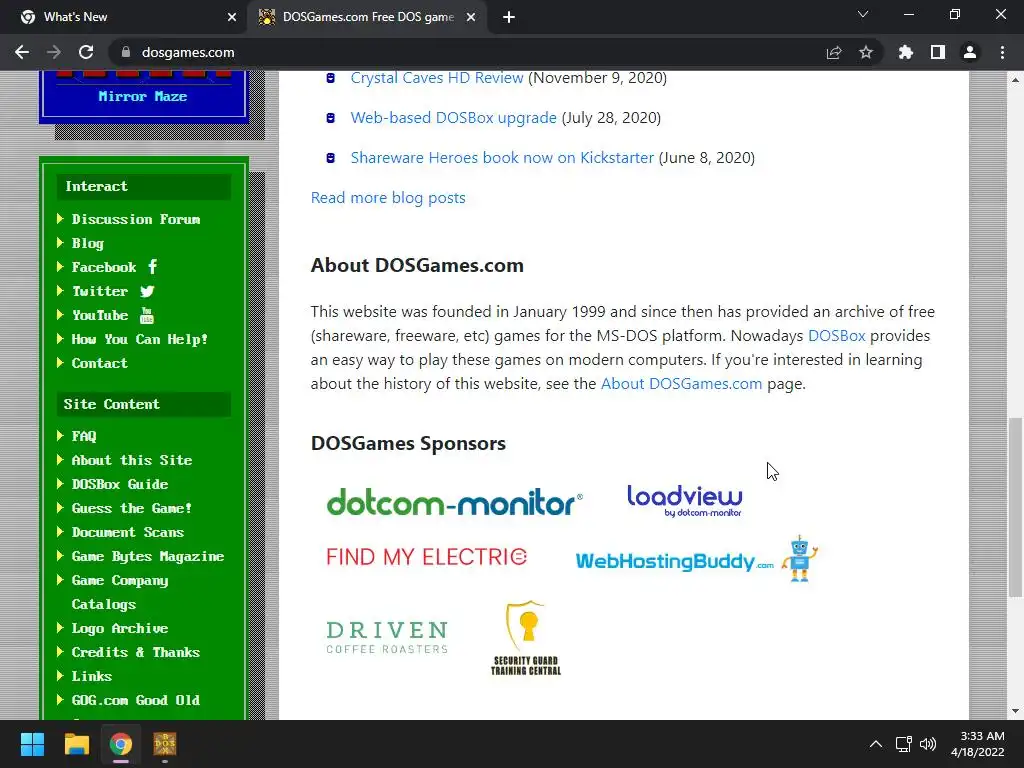Open a new browser tab
1024x768 pixels.
click(509, 17)
